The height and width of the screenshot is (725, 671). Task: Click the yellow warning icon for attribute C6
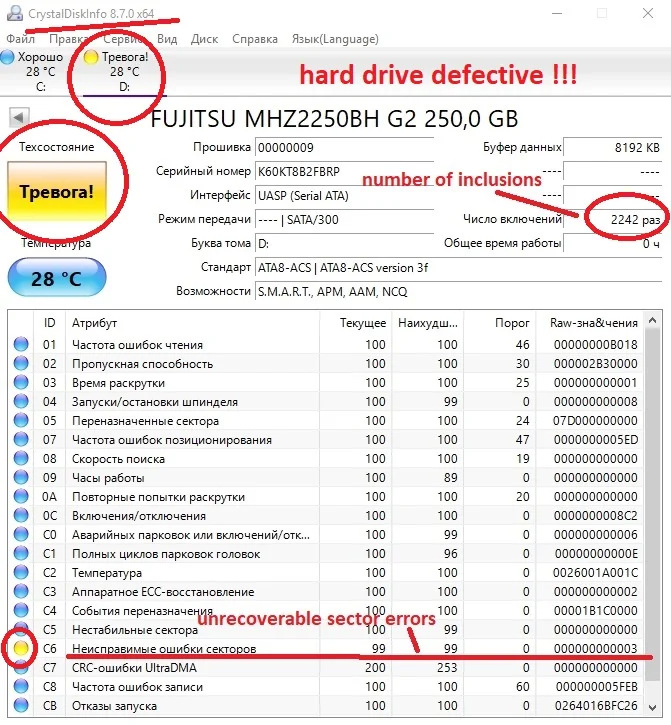pyautogui.click(x=21, y=648)
